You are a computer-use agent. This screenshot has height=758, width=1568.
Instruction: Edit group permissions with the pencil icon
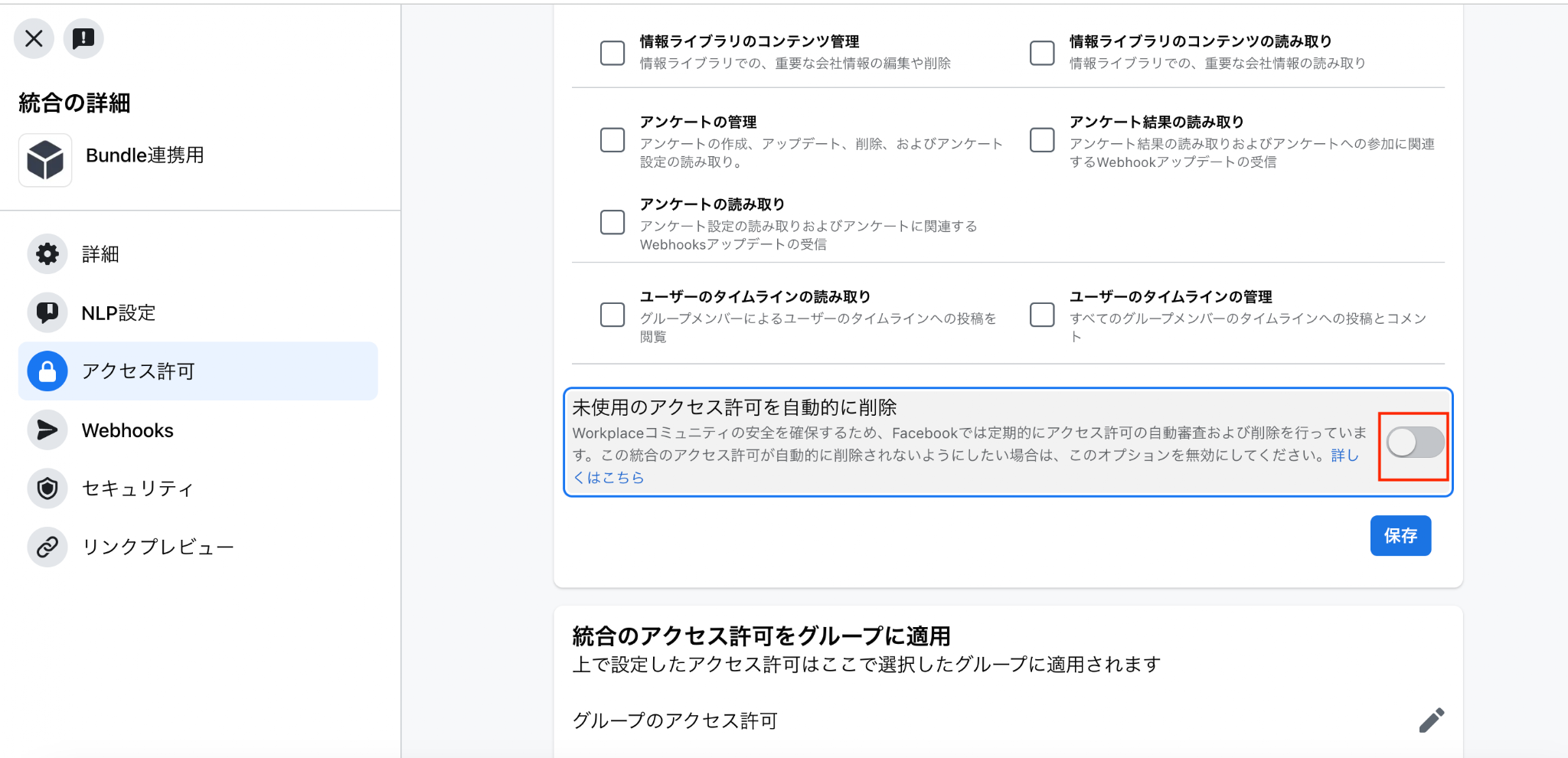click(1431, 720)
